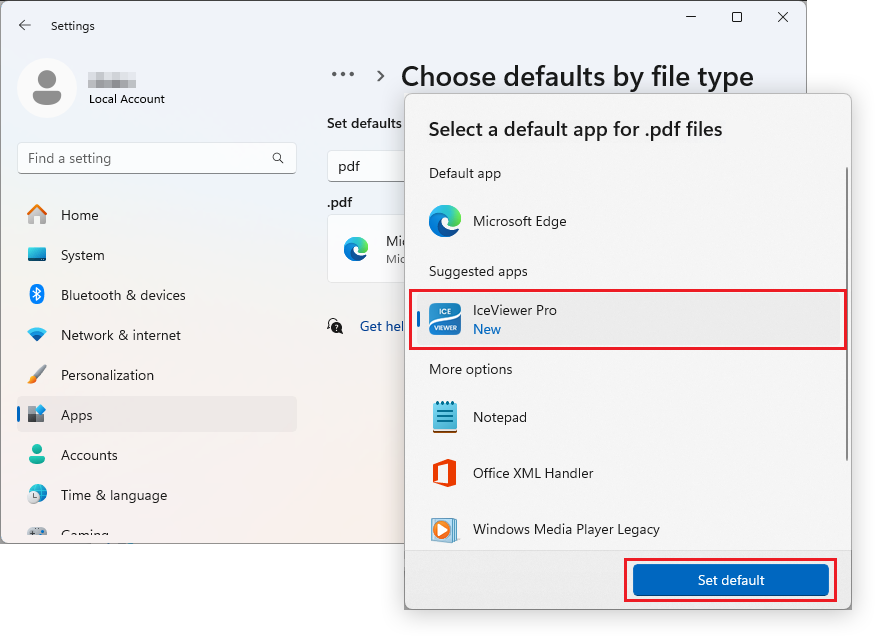Screen dimensions: 875x636
Task: Maximize the Settings window
Action: [x=737, y=17]
